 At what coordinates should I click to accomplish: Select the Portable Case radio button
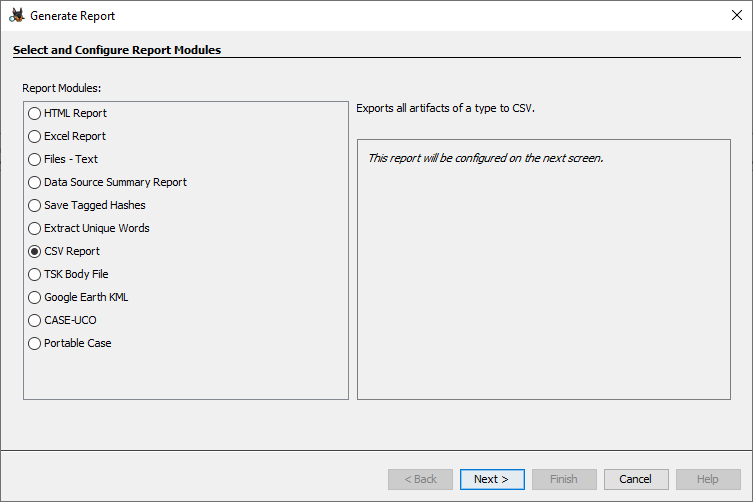35,343
